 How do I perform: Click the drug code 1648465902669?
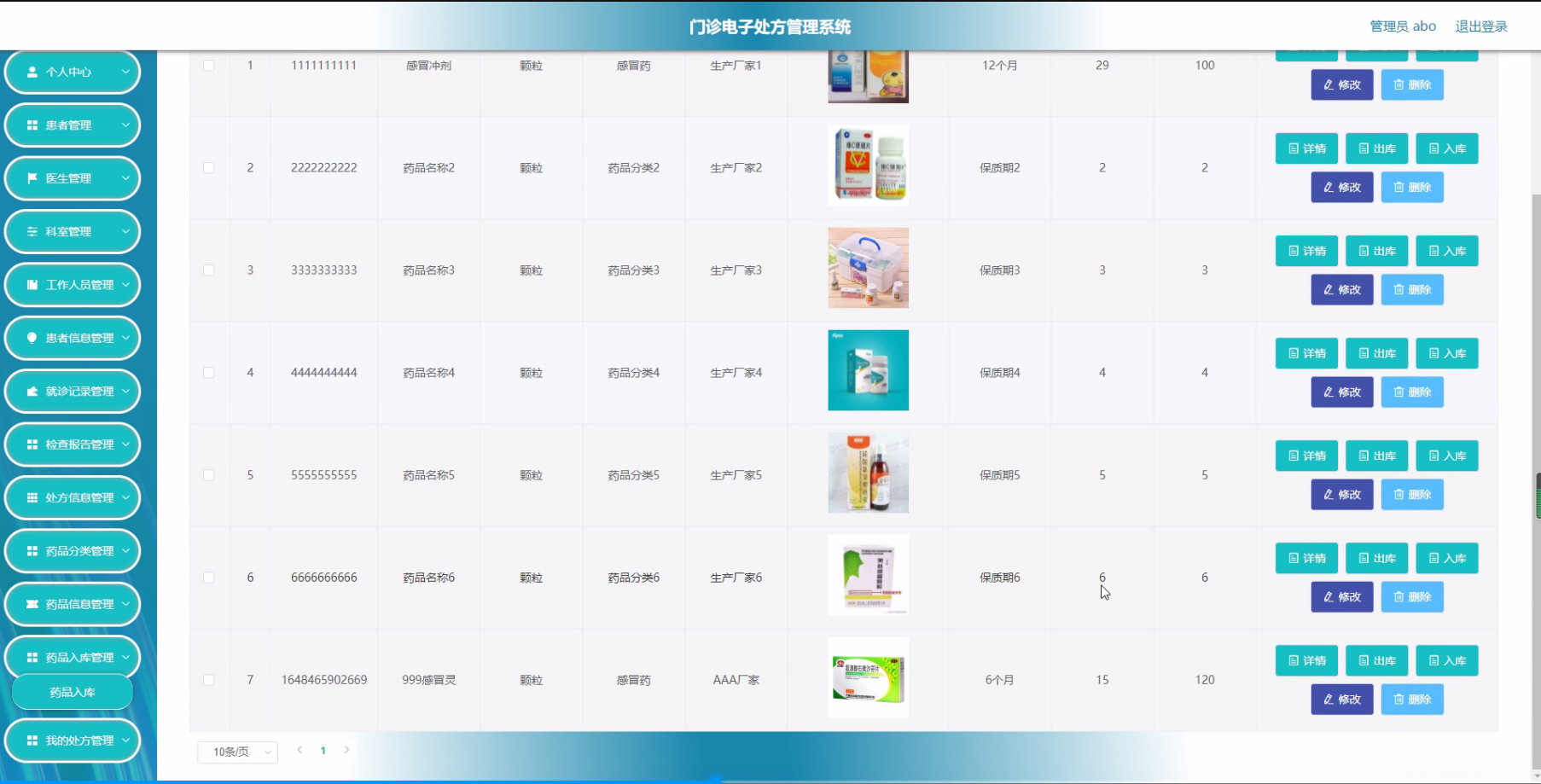coord(324,680)
